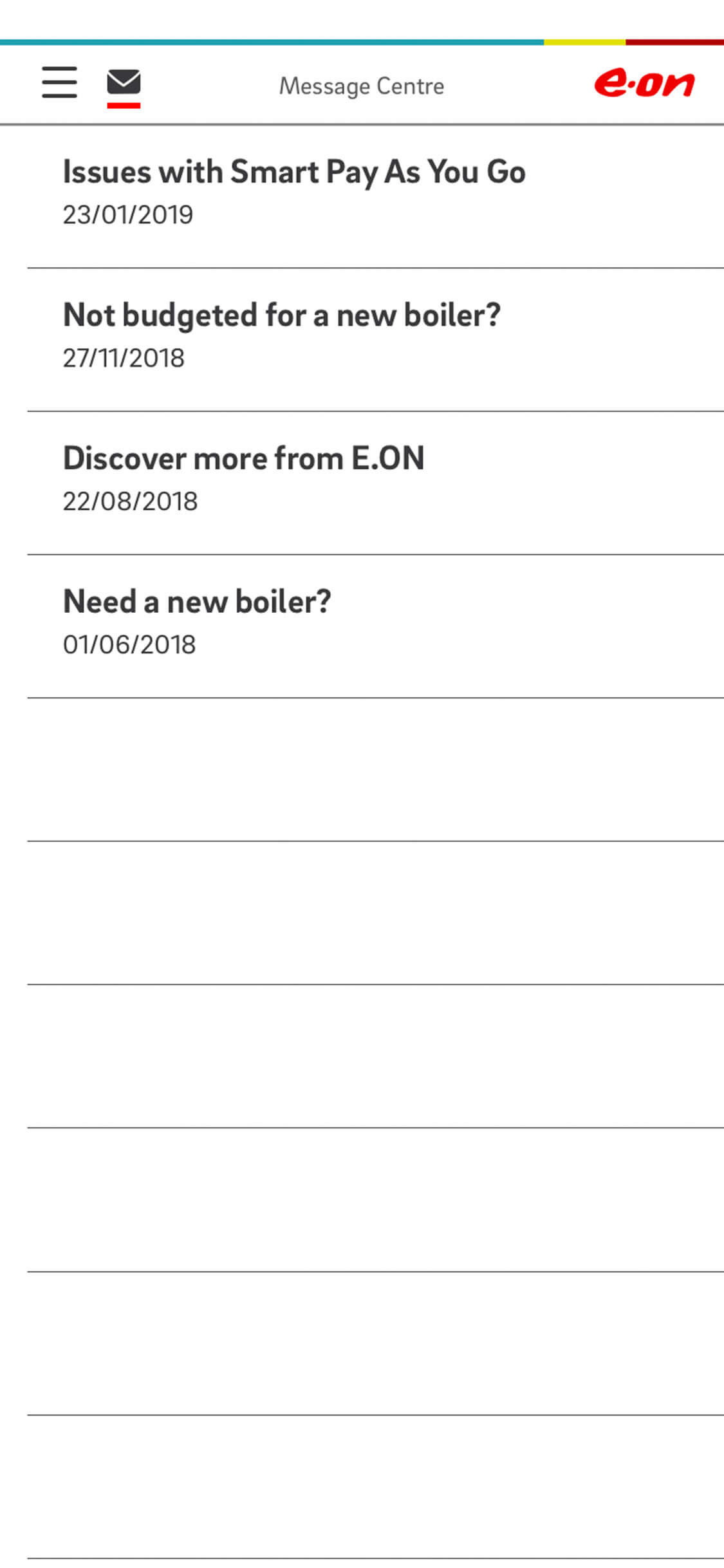724x1568 pixels.
Task: Choose the message dated 22/08/2018
Action: tap(130, 501)
